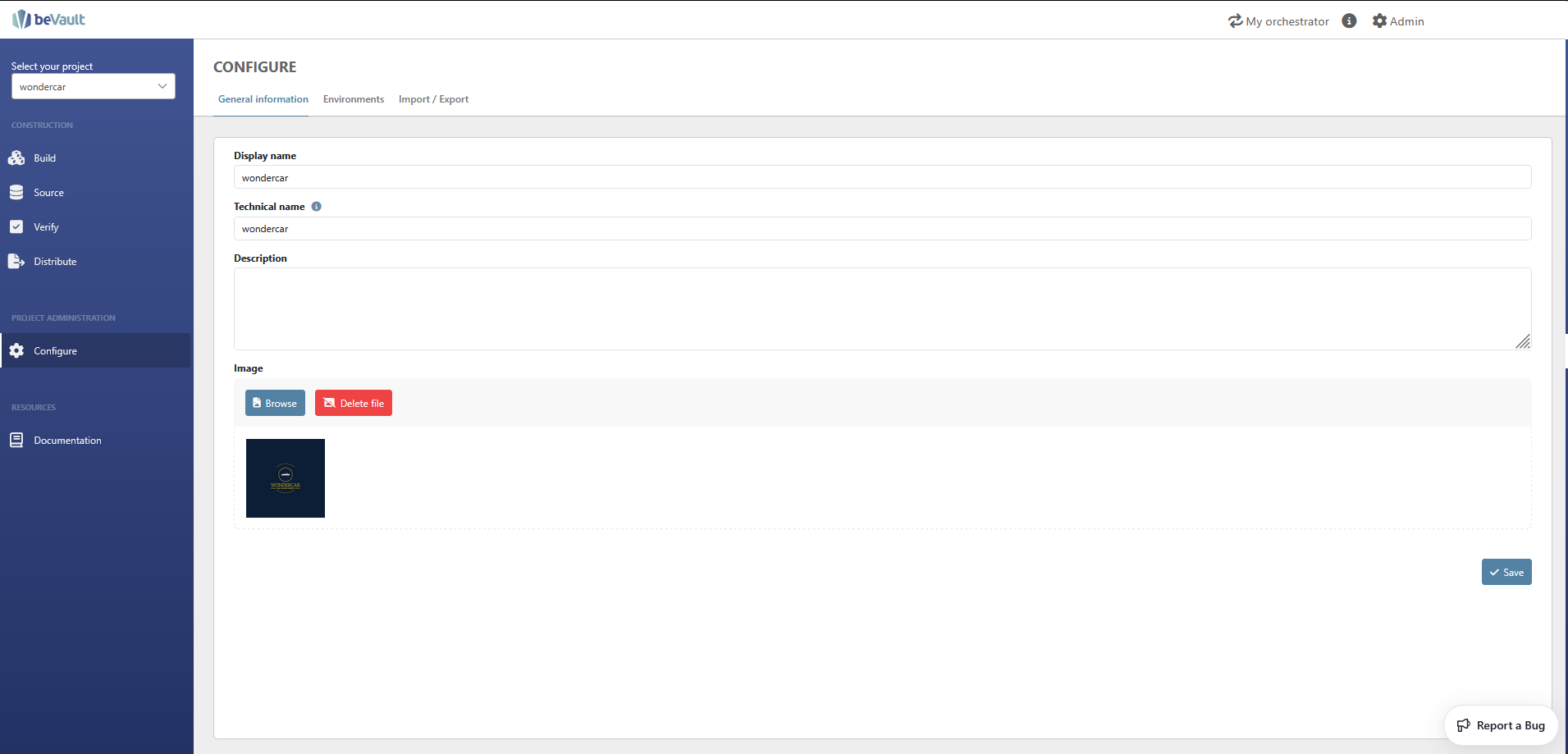Switch to the Import / Export tab

click(433, 99)
